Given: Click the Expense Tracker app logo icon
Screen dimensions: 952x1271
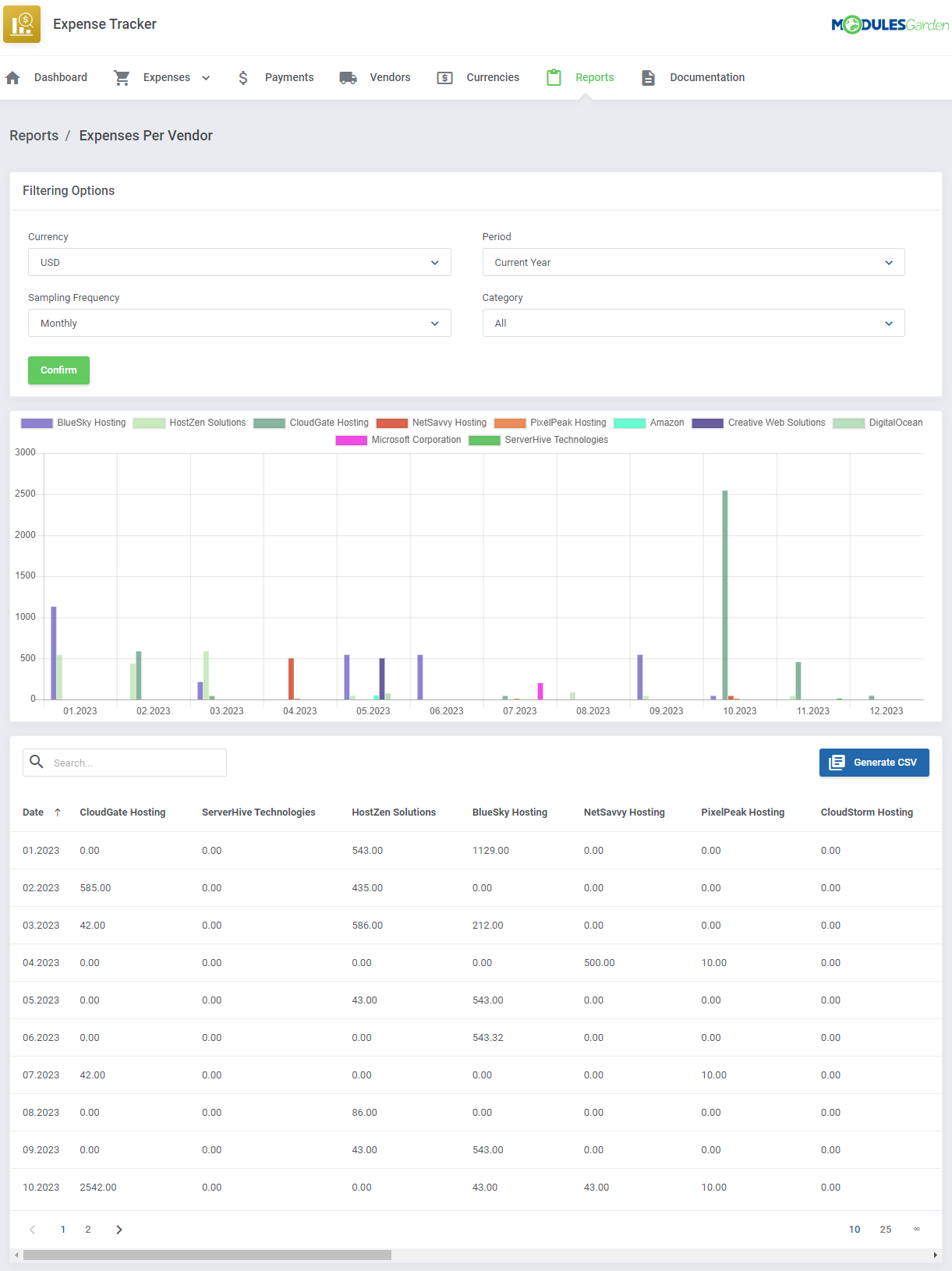Looking at the screenshot, I should coord(22,24).
